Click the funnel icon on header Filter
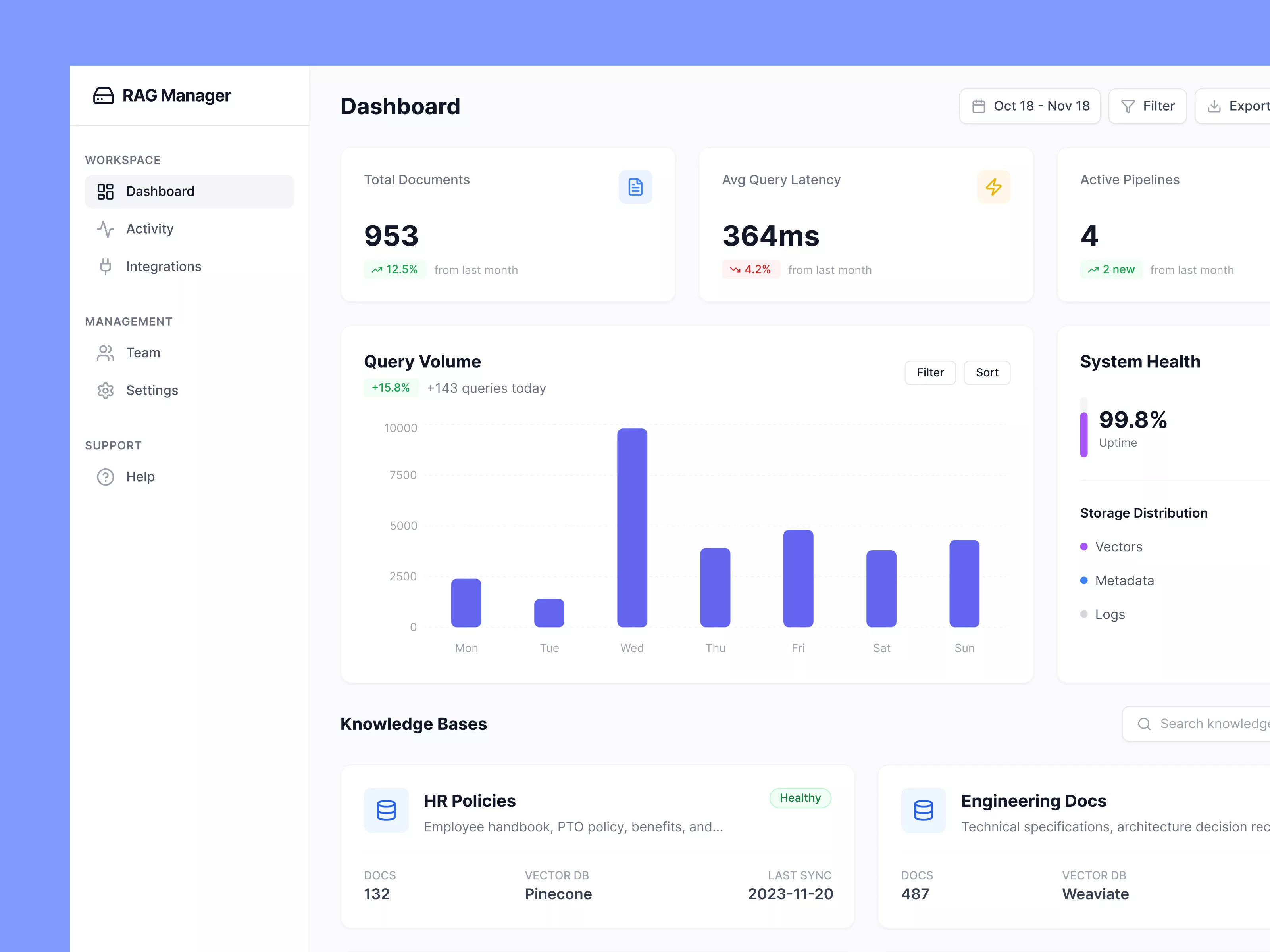 (1128, 106)
